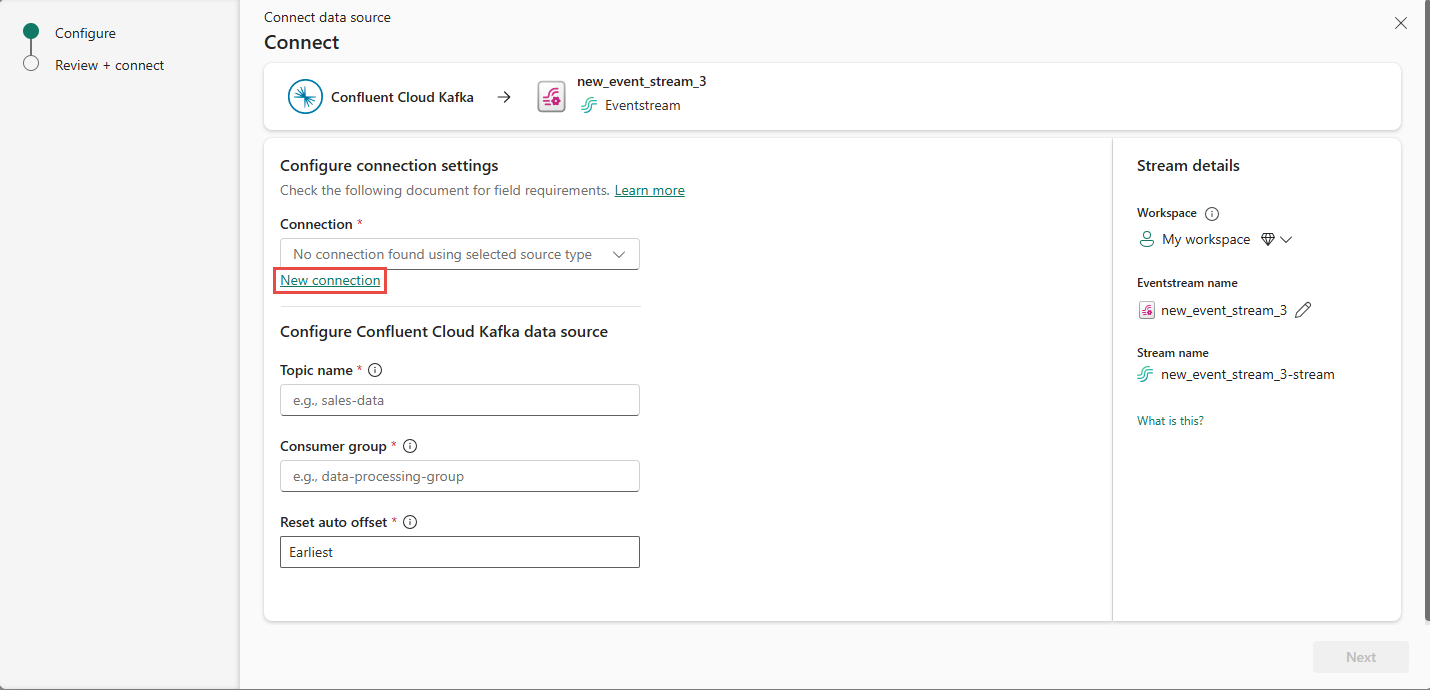Focus the Topic name input field
The height and width of the screenshot is (690, 1430).
[x=460, y=400]
